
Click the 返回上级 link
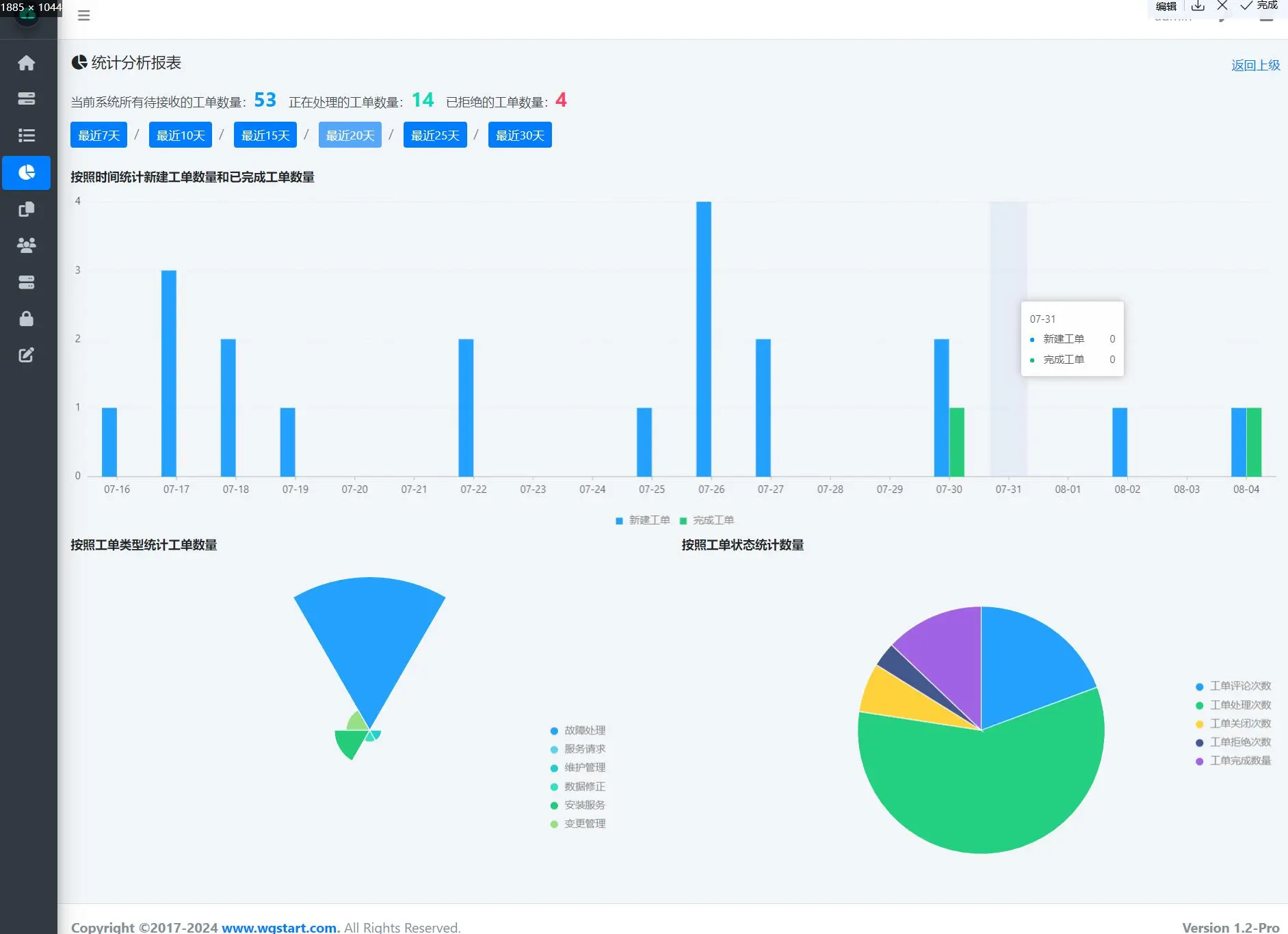coord(1255,65)
